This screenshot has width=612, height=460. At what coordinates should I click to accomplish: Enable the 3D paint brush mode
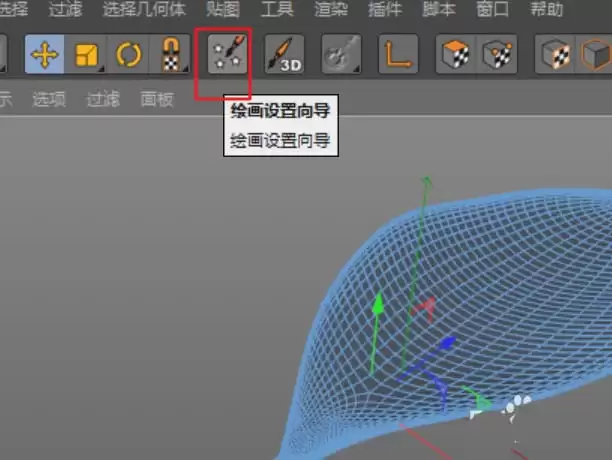tap(284, 55)
